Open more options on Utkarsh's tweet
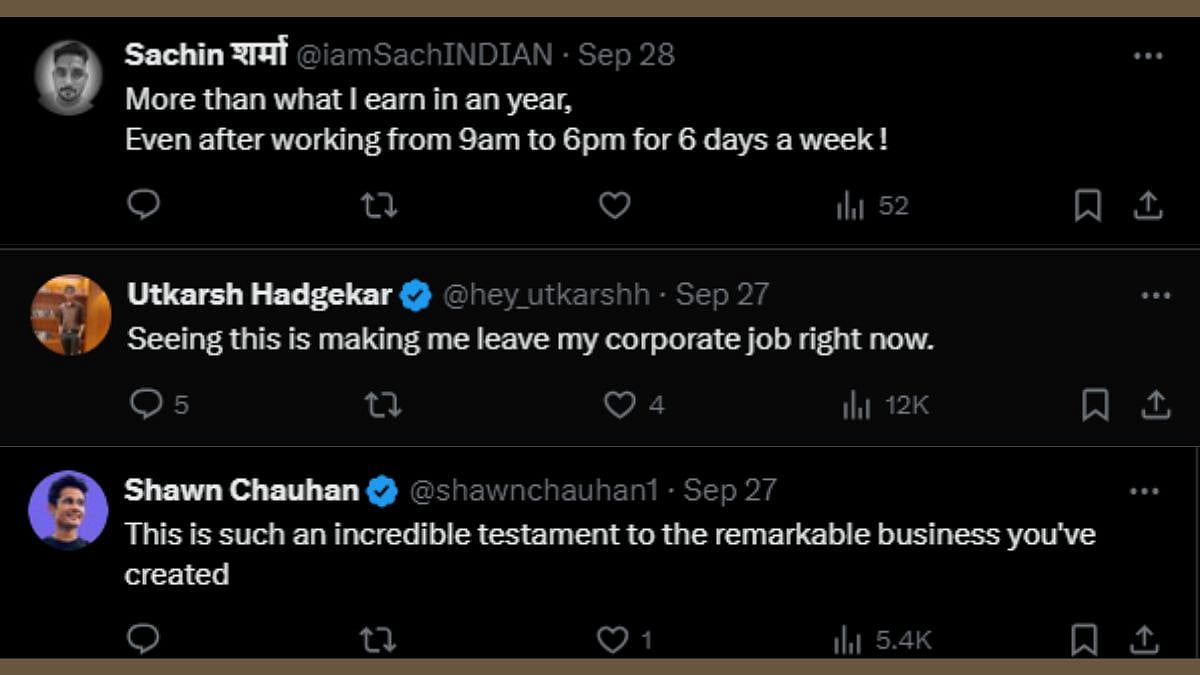Screen dimensions: 1200x675 1155,295
